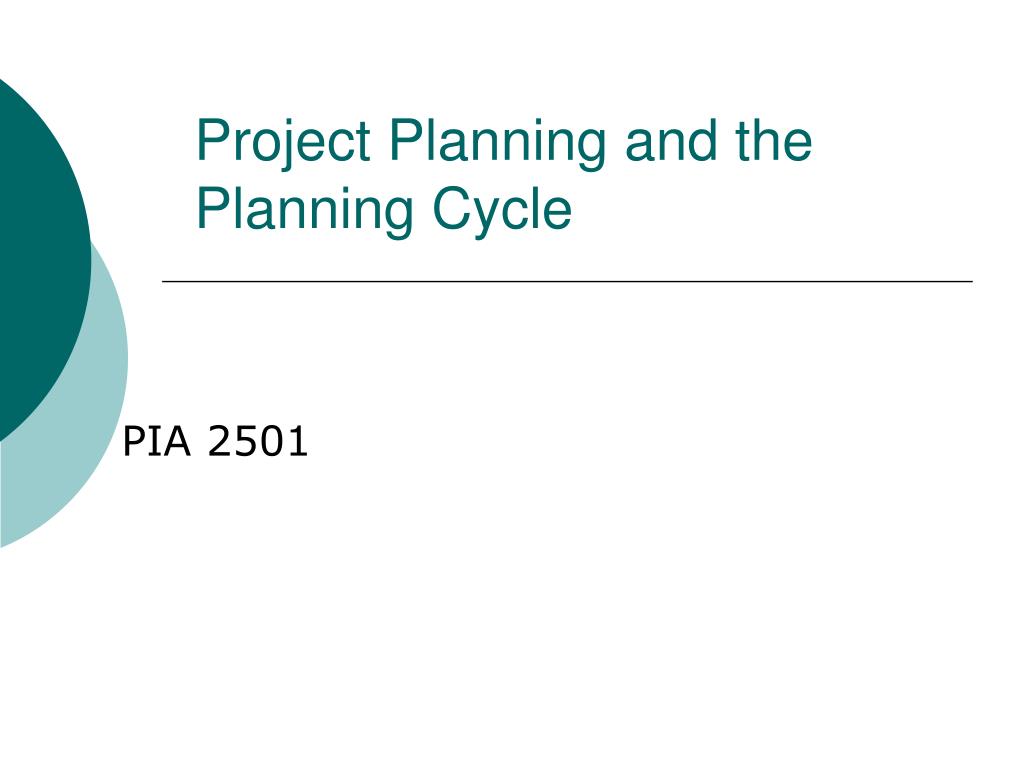
Task: Click the final digit "1" in "2501"
Action: pyautogui.click(x=298, y=441)
